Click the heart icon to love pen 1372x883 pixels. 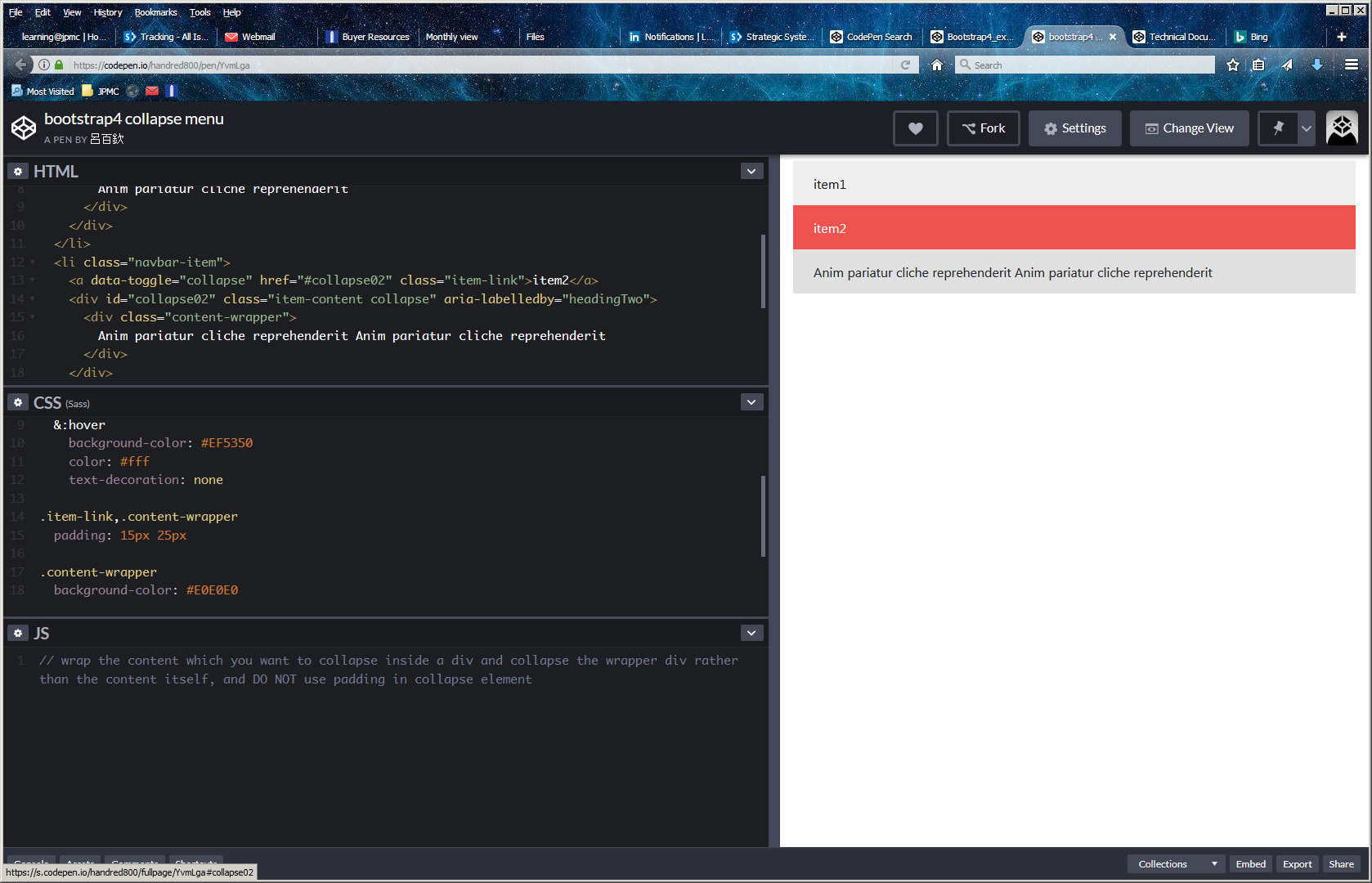tap(915, 128)
